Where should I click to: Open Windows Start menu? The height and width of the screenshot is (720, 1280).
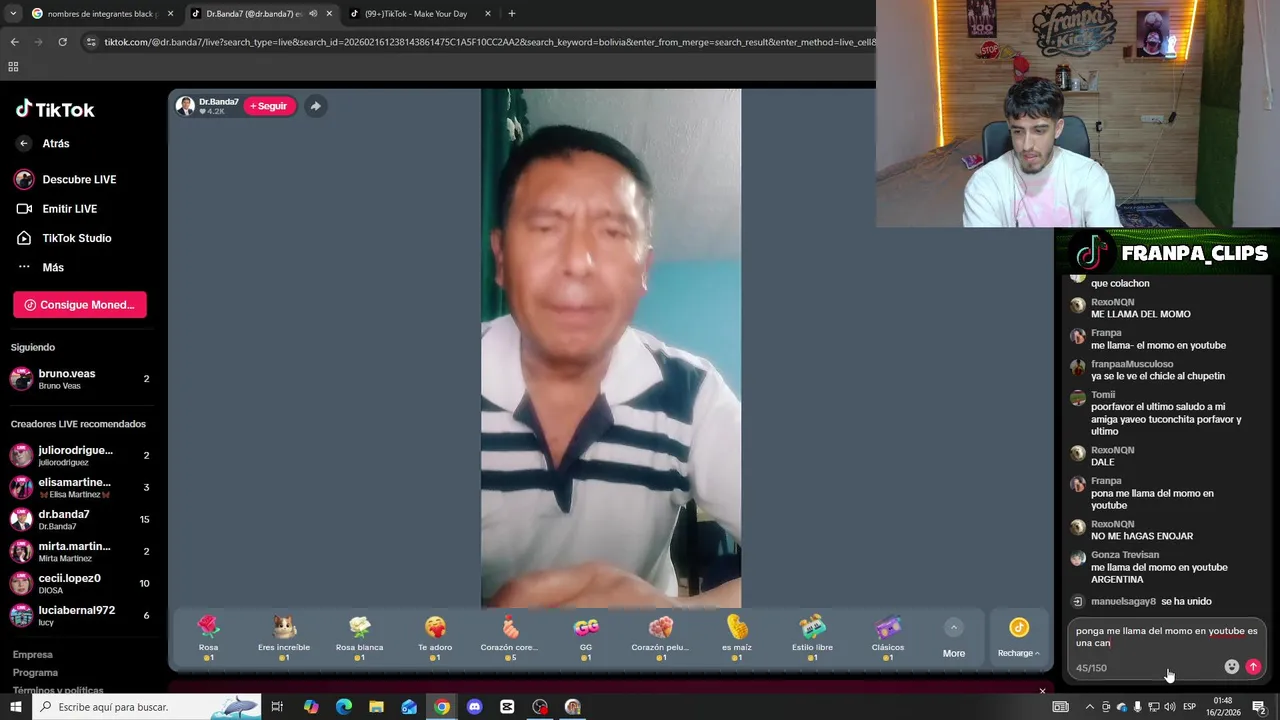[15, 707]
